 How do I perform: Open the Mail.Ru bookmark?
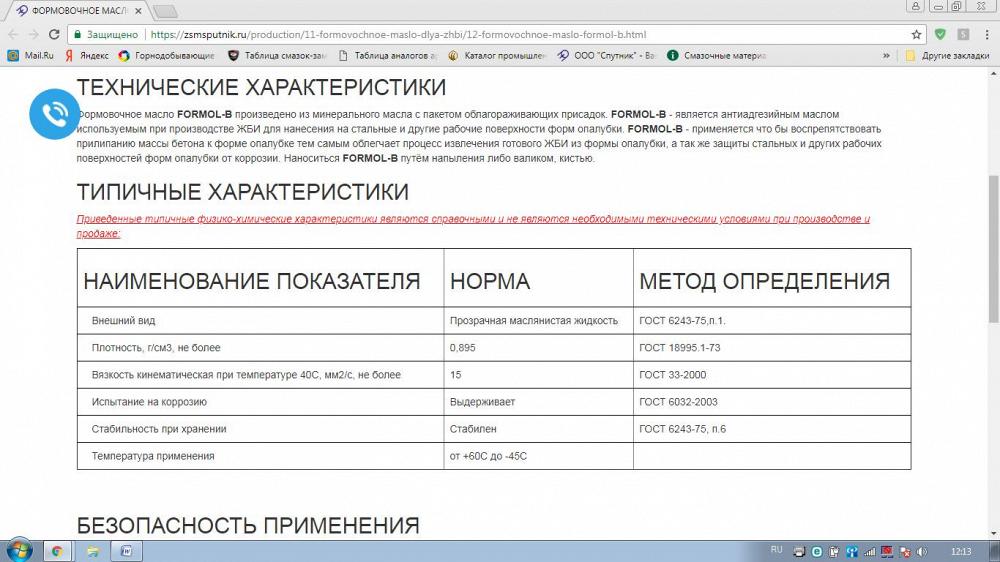[31, 56]
